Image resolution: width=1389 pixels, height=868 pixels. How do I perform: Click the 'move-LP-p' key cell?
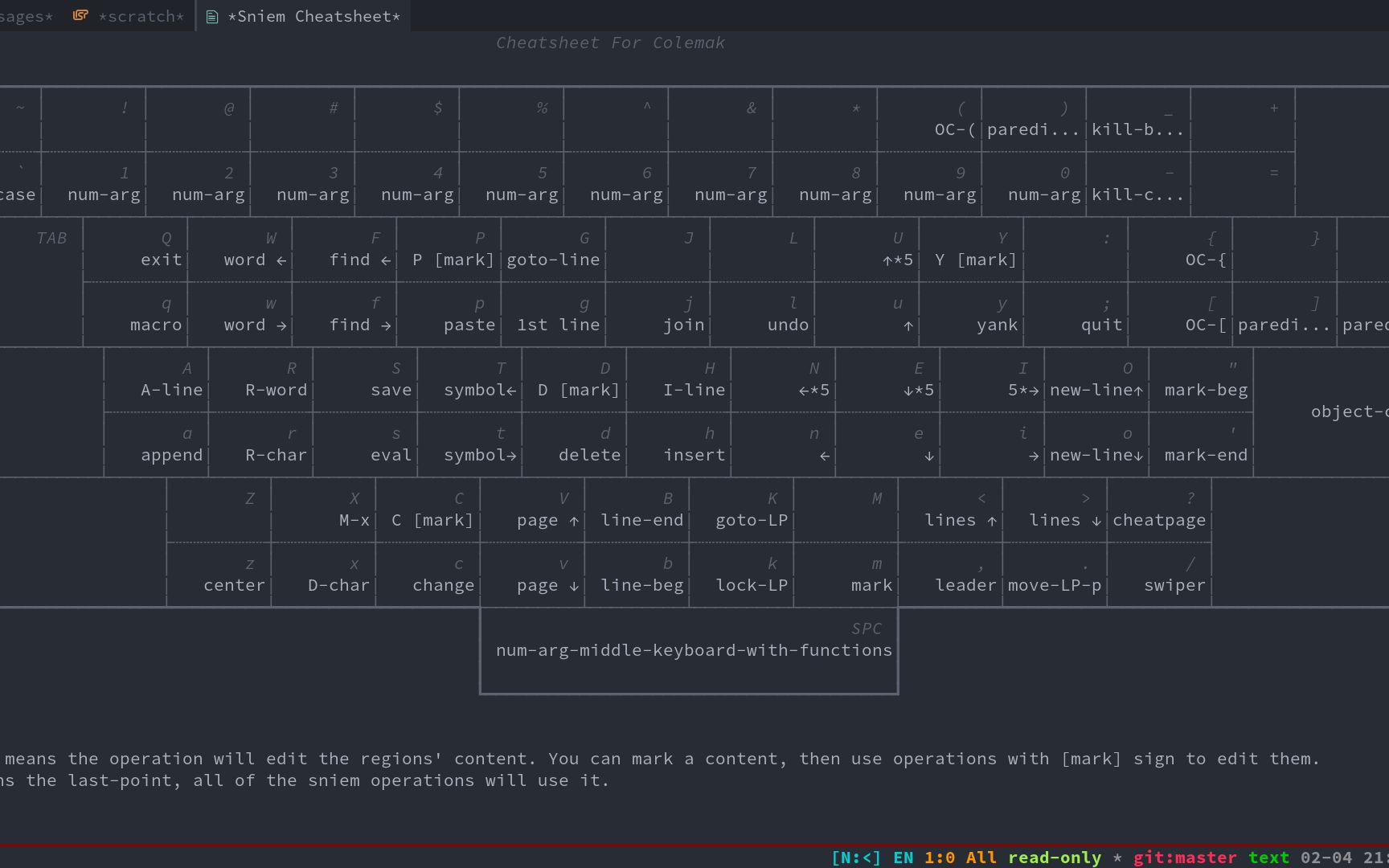tap(1055, 575)
